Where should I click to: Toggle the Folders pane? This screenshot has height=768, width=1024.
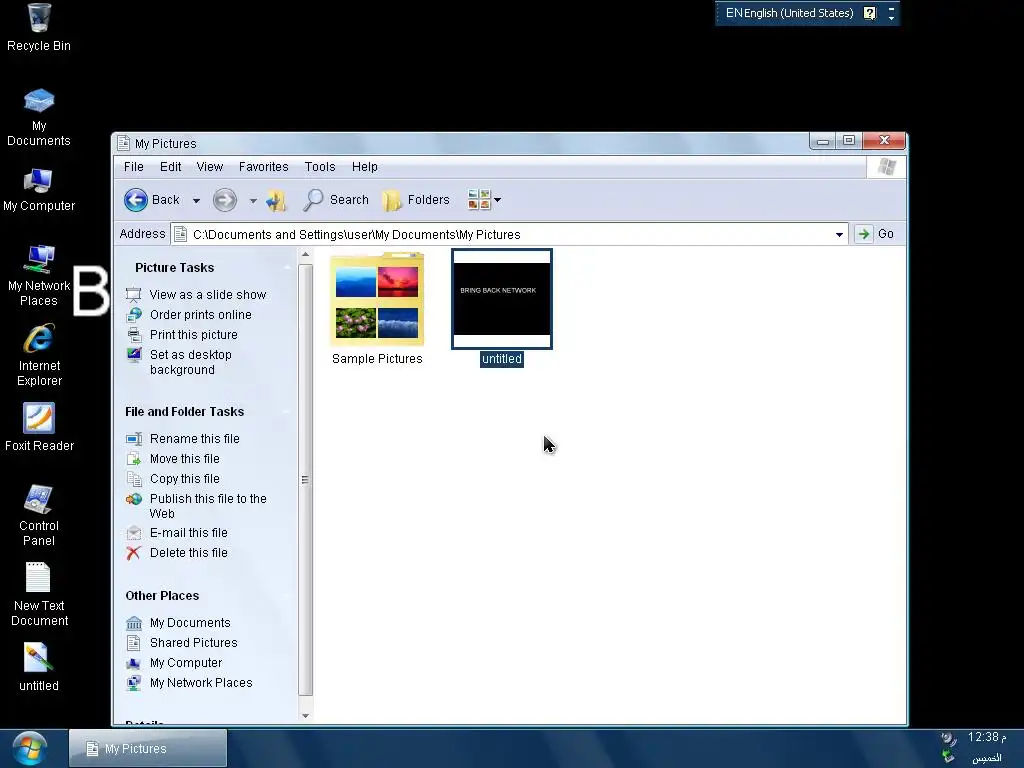(x=417, y=200)
